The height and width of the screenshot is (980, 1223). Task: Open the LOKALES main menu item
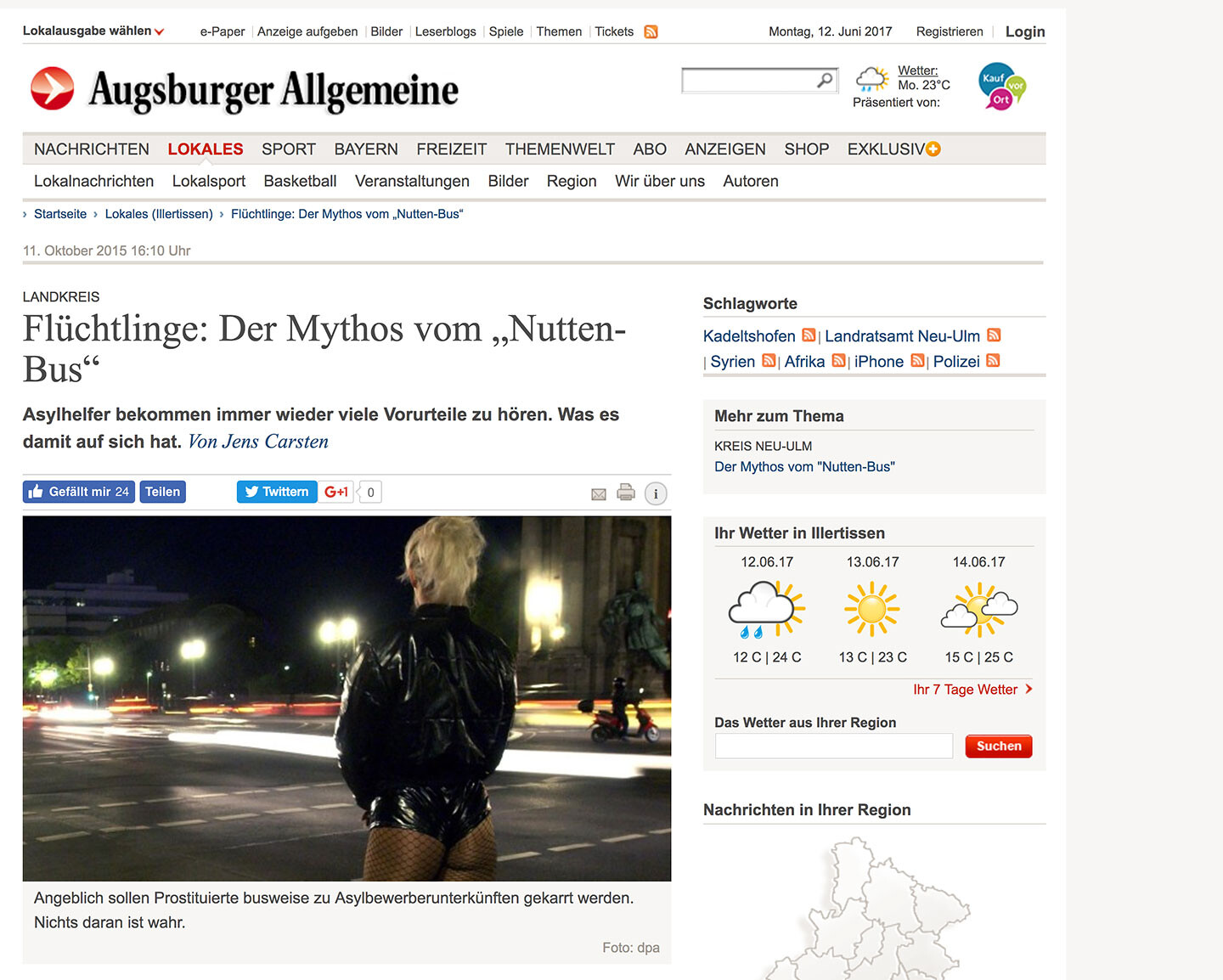click(206, 149)
